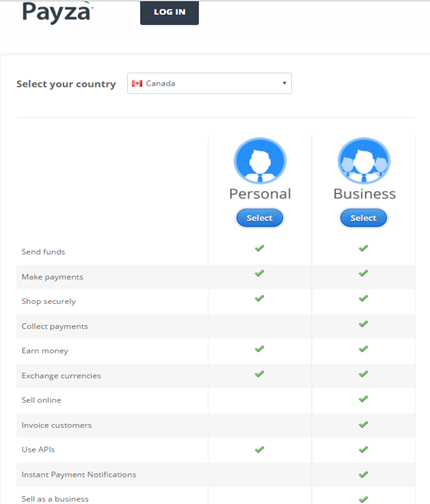Click Personal checkmark for Exchange currencies
Image resolution: width=430 pixels, height=504 pixels.
259,374
